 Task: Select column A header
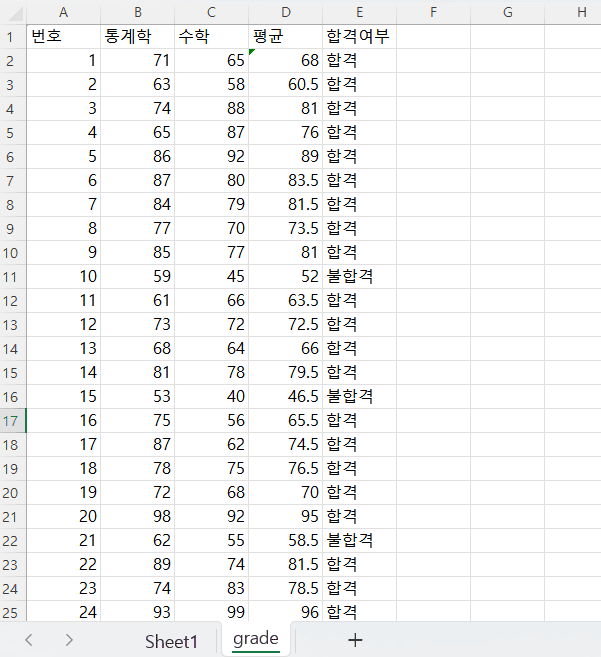pyautogui.click(x=63, y=12)
